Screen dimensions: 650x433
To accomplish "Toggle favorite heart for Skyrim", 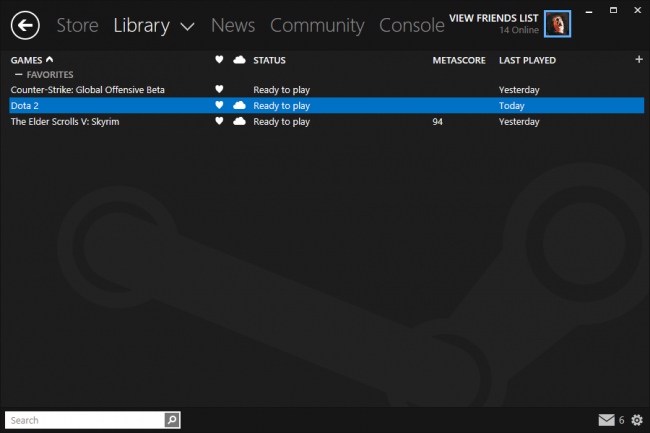I will [x=219, y=121].
